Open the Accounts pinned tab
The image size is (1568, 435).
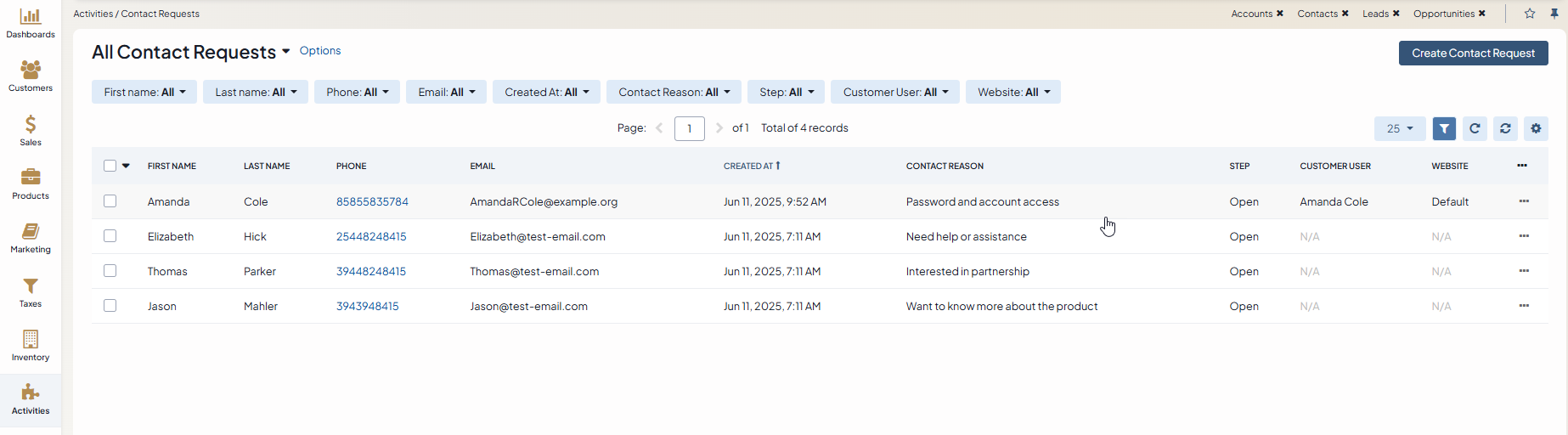[1251, 14]
